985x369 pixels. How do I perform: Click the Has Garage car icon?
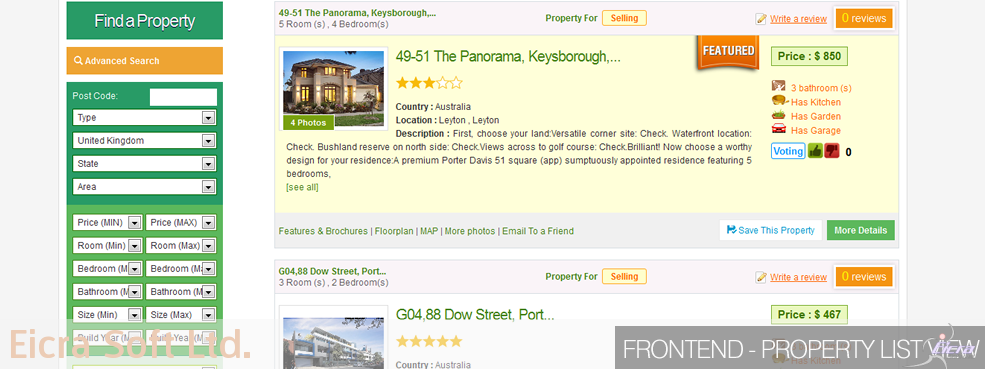[778, 129]
